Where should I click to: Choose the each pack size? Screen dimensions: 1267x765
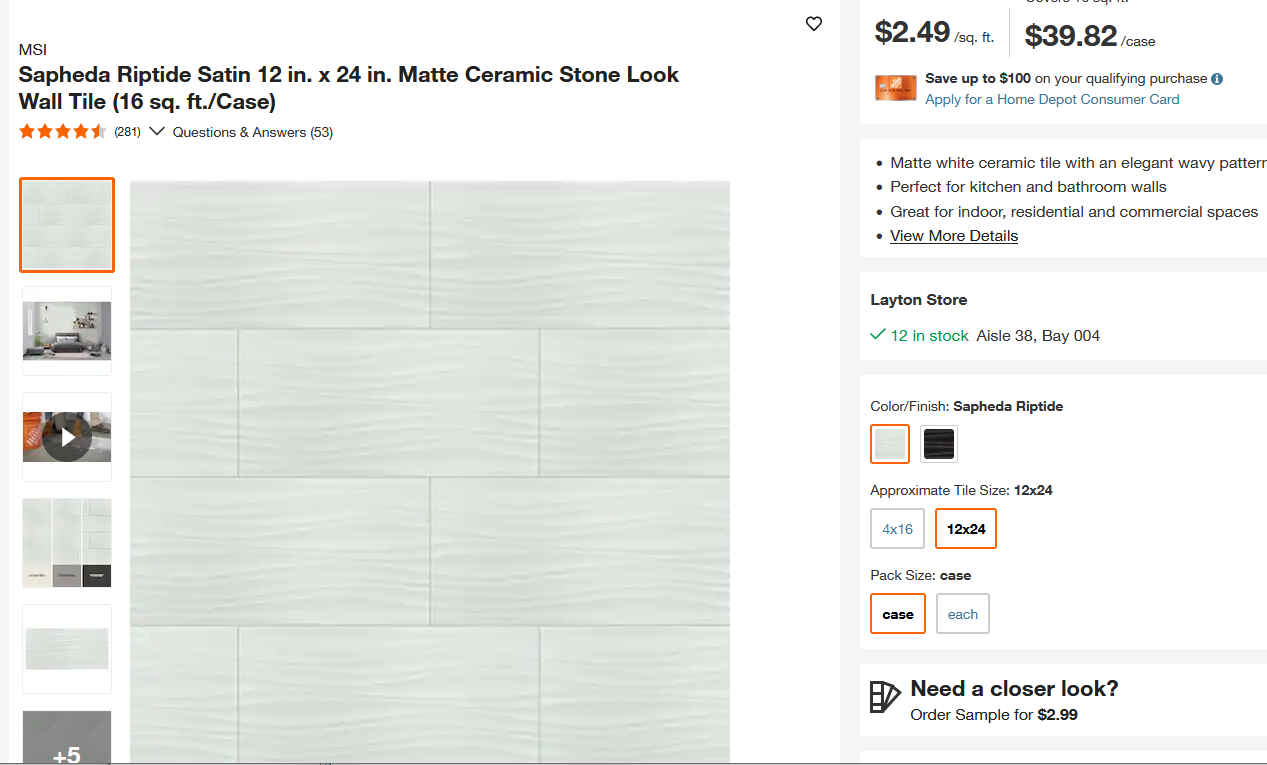pyautogui.click(x=962, y=614)
